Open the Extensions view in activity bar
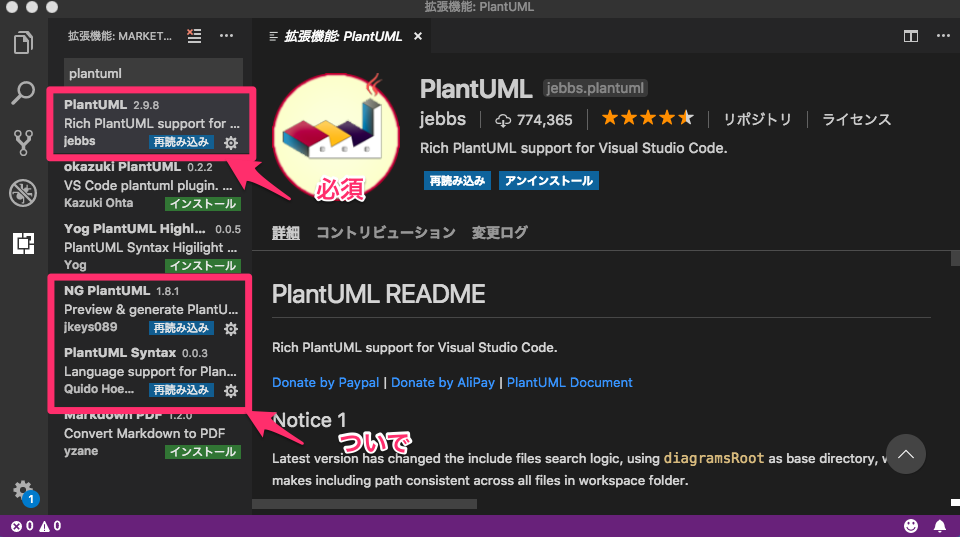960x537 pixels. tap(23, 243)
